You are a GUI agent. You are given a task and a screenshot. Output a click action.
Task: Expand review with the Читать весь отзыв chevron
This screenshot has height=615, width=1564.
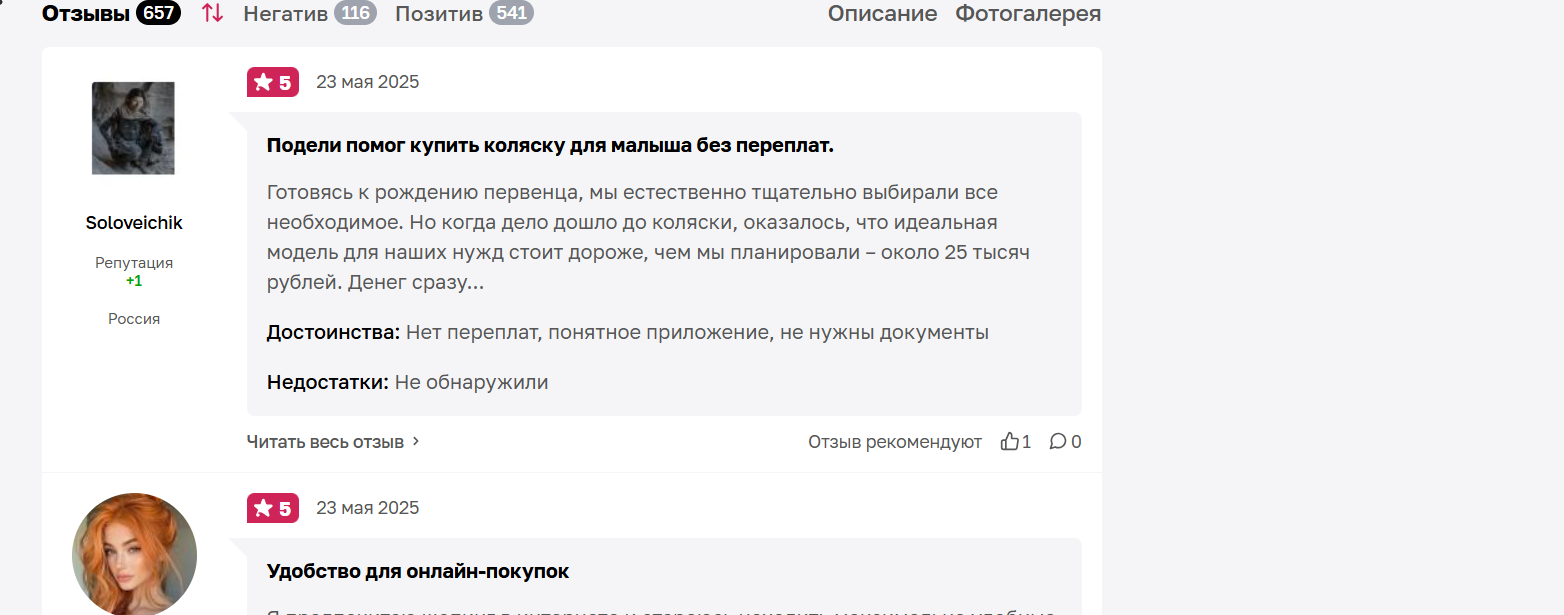[416, 441]
